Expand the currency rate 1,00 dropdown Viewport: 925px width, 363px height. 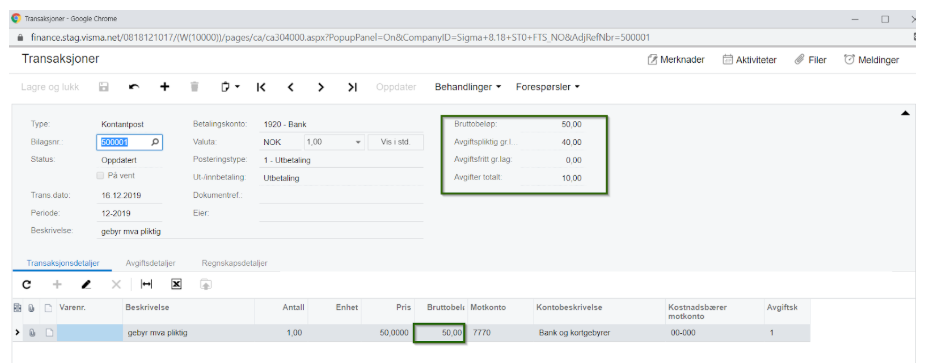pyautogui.click(x=357, y=142)
